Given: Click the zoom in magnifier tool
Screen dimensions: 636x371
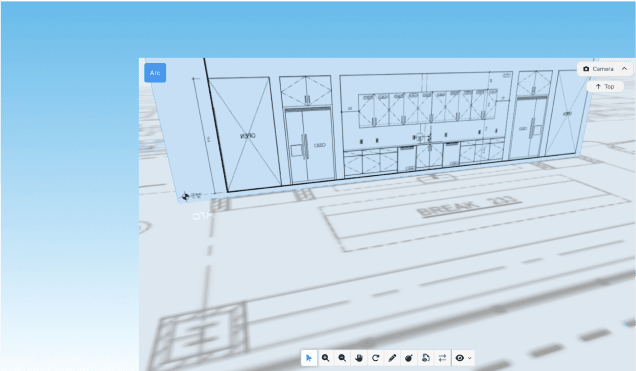Looking at the screenshot, I should point(325,358).
